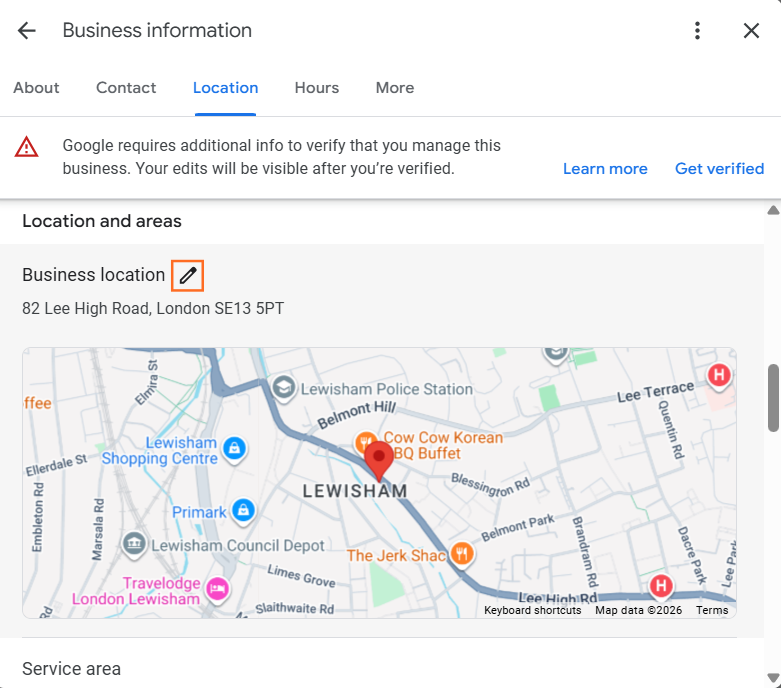Close the Business information panel
The width and height of the screenshot is (781, 688).
(751, 31)
